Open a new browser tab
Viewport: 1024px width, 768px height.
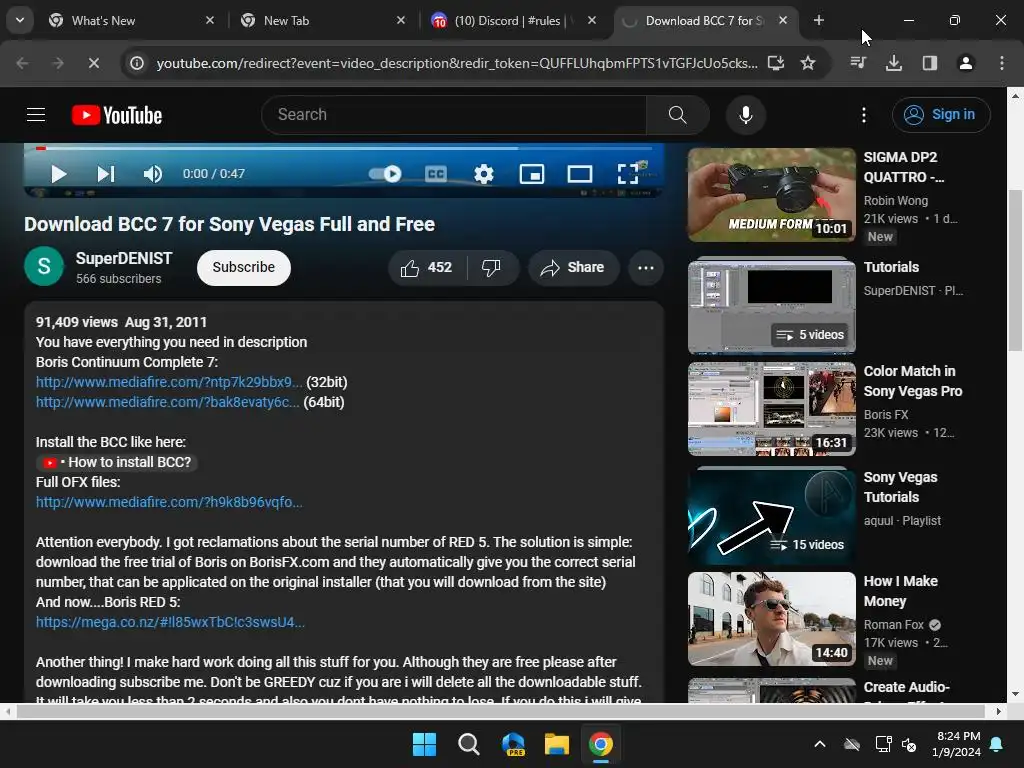click(819, 21)
